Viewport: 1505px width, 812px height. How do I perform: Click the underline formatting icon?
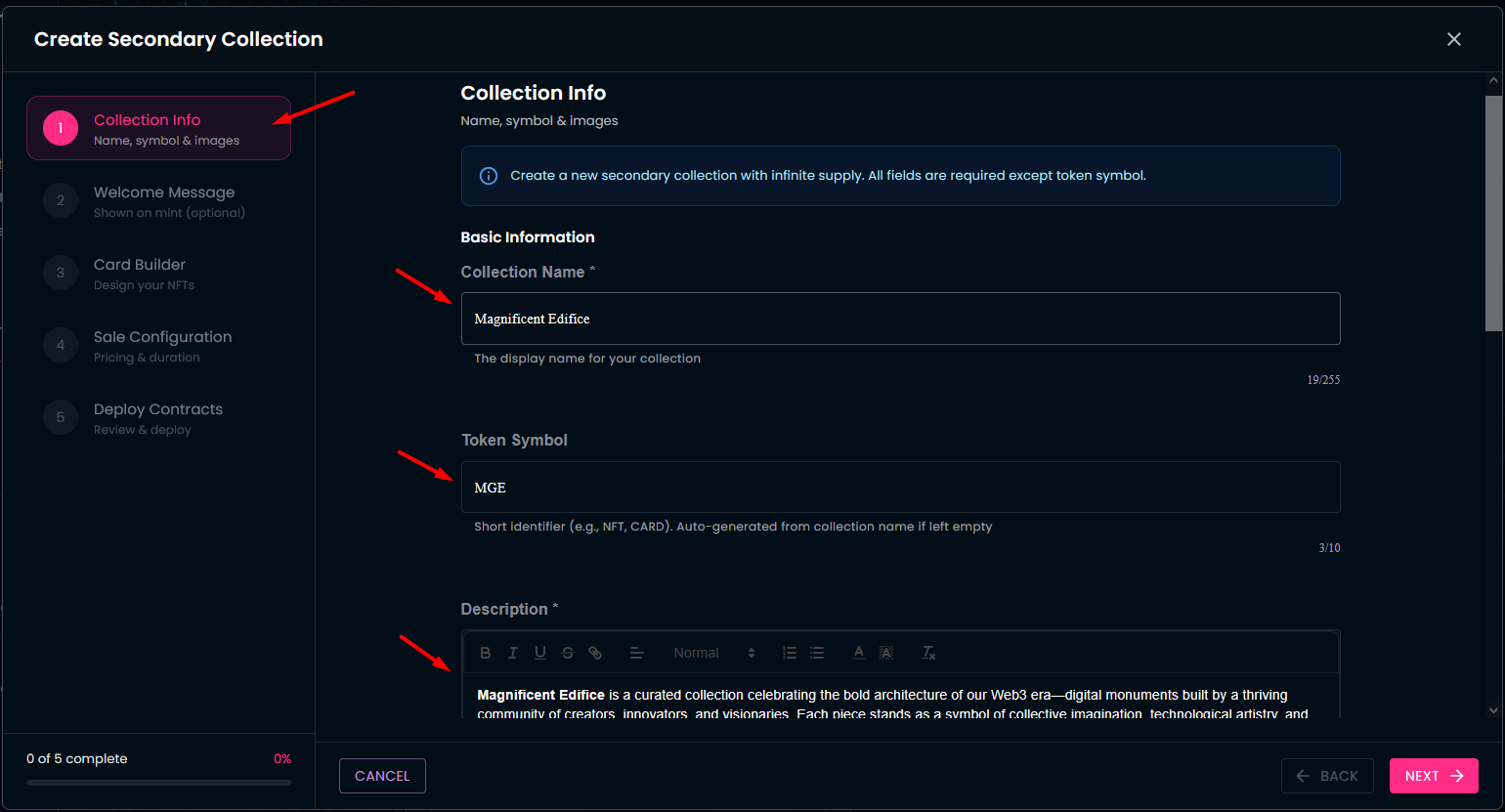(539, 653)
